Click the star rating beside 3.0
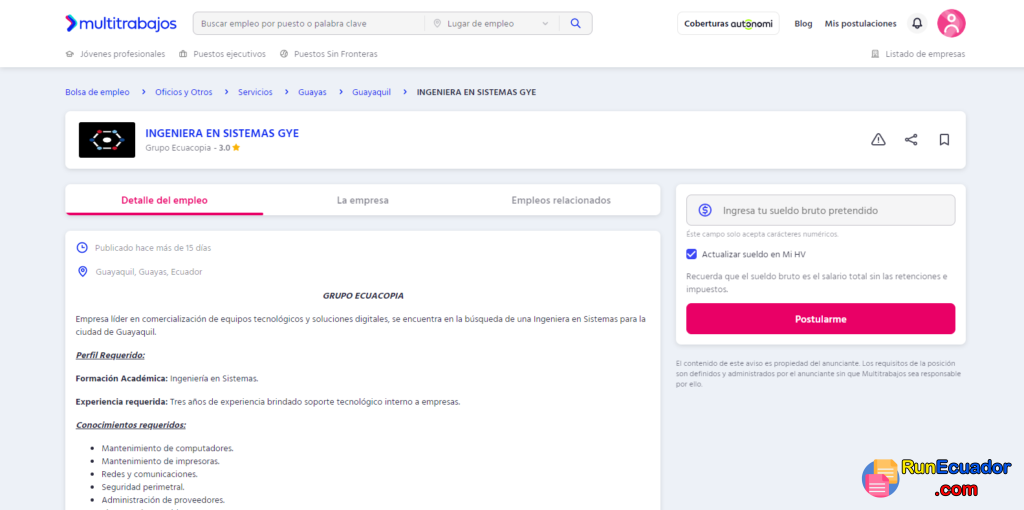This screenshot has width=1024, height=510. click(x=236, y=148)
